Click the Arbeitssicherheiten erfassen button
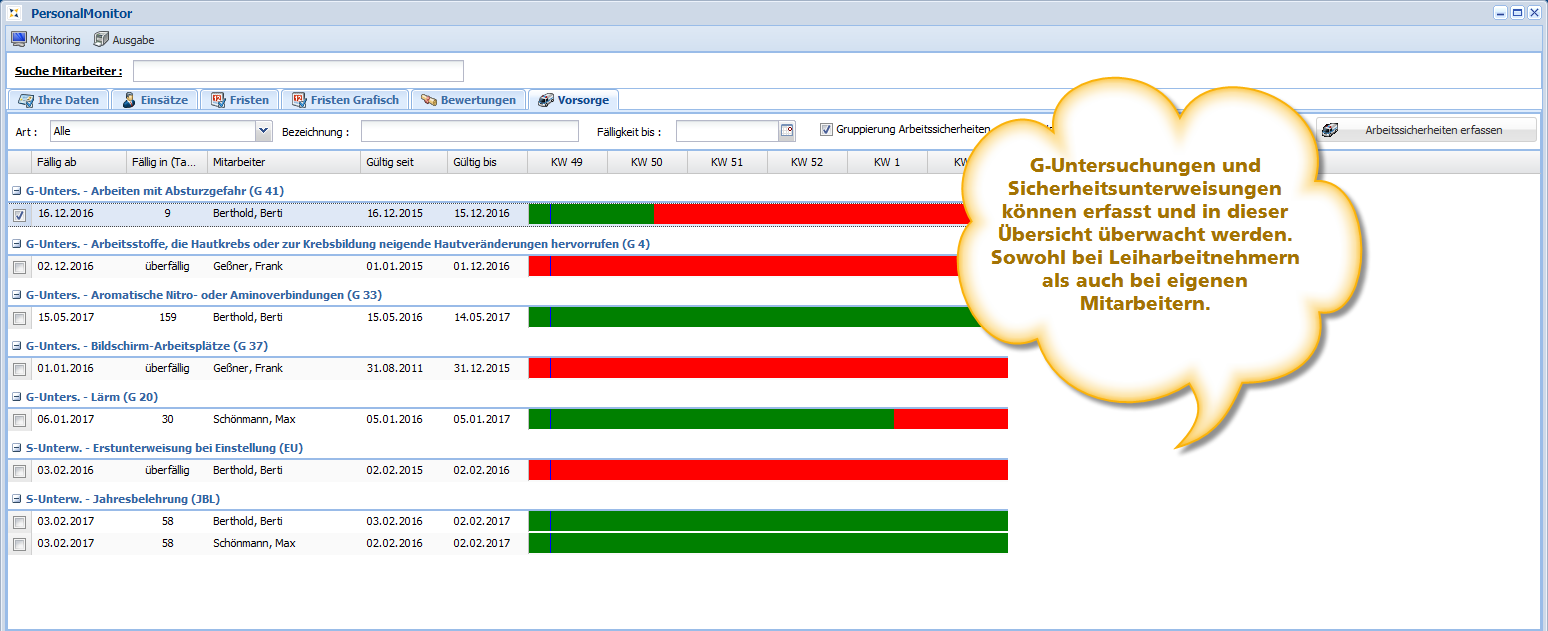Screen dimensions: 1548x631 (x=1424, y=130)
